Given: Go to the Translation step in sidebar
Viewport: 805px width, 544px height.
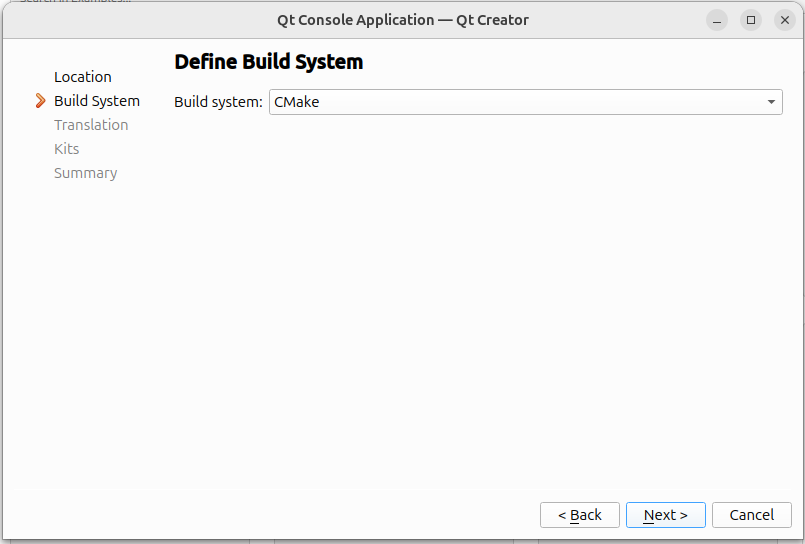Looking at the screenshot, I should pyautogui.click(x=91, y=125).
